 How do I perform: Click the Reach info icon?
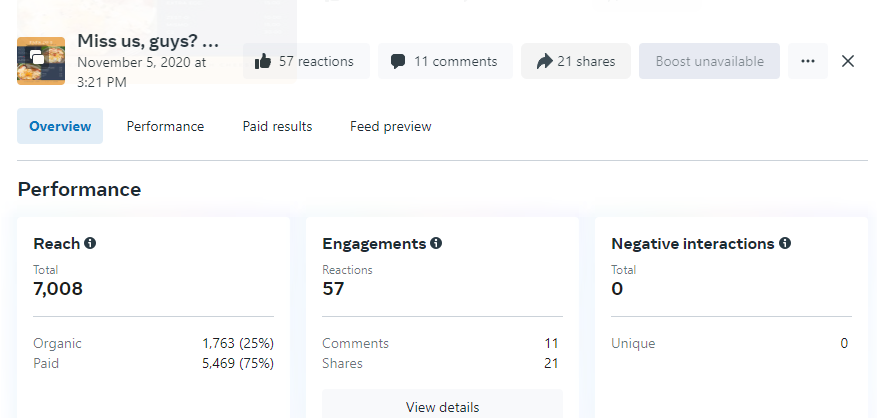pyautogui.click(x=91, y=243)
